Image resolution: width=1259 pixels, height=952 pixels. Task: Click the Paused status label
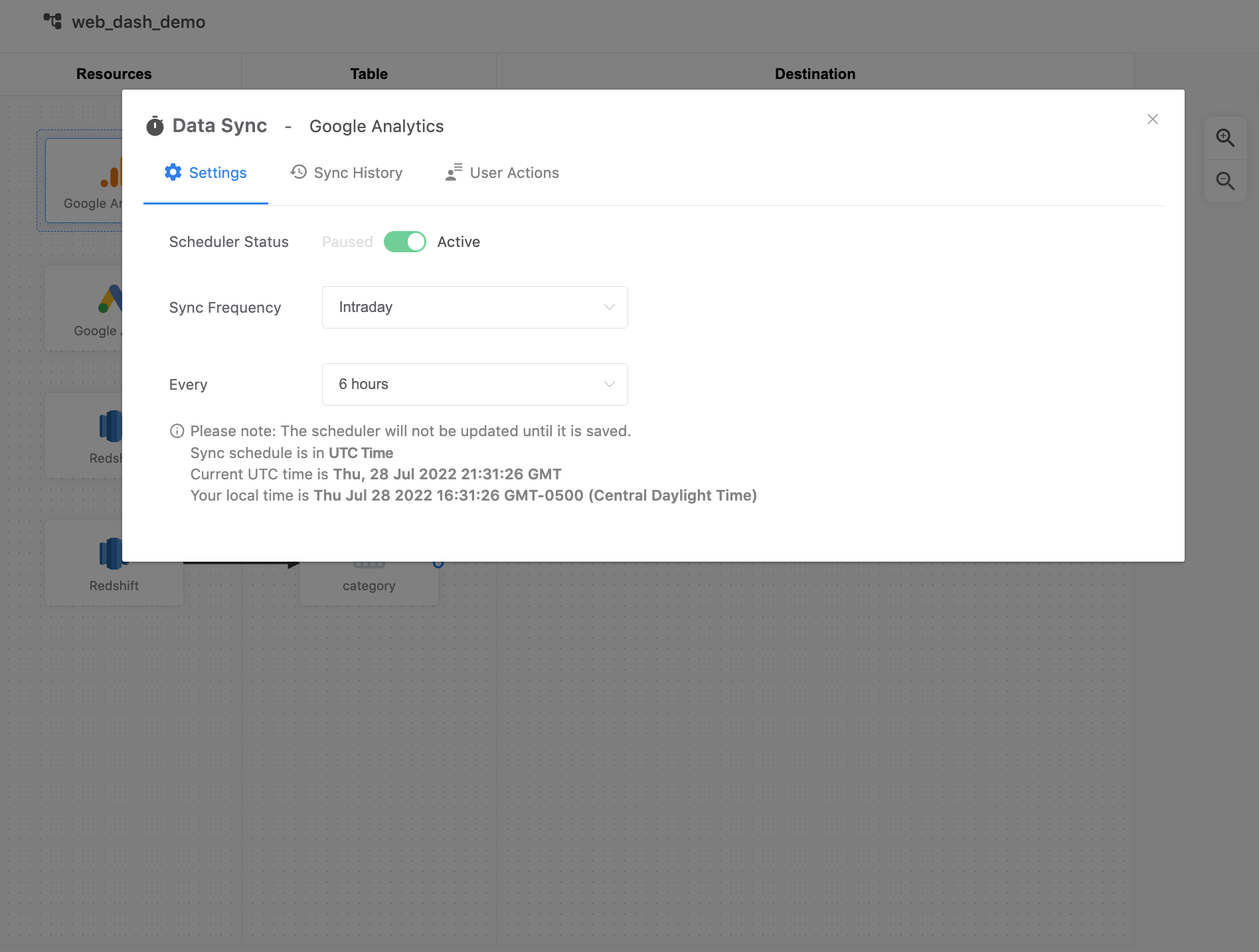pyautogui.click(x=347, y=242)
